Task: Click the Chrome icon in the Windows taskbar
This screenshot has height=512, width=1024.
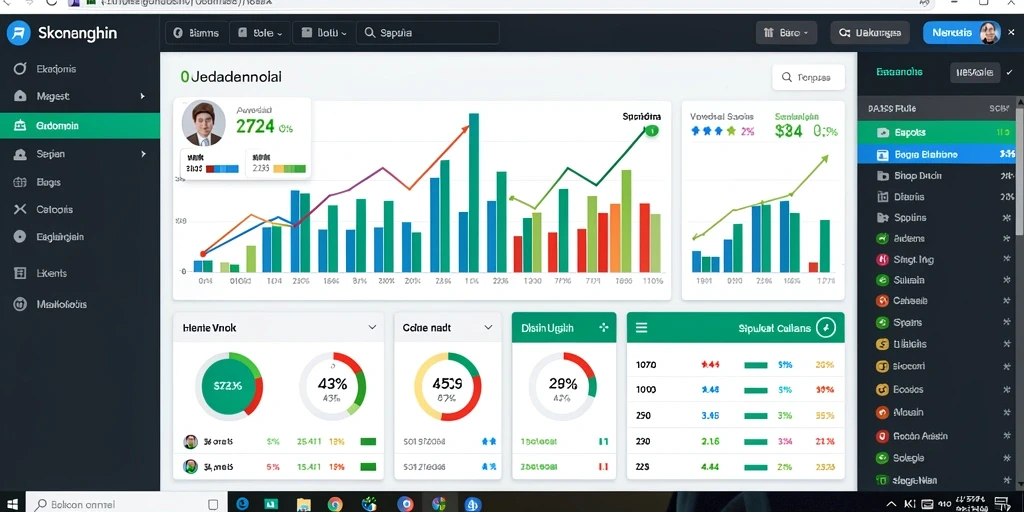Action: pos(335,504)
